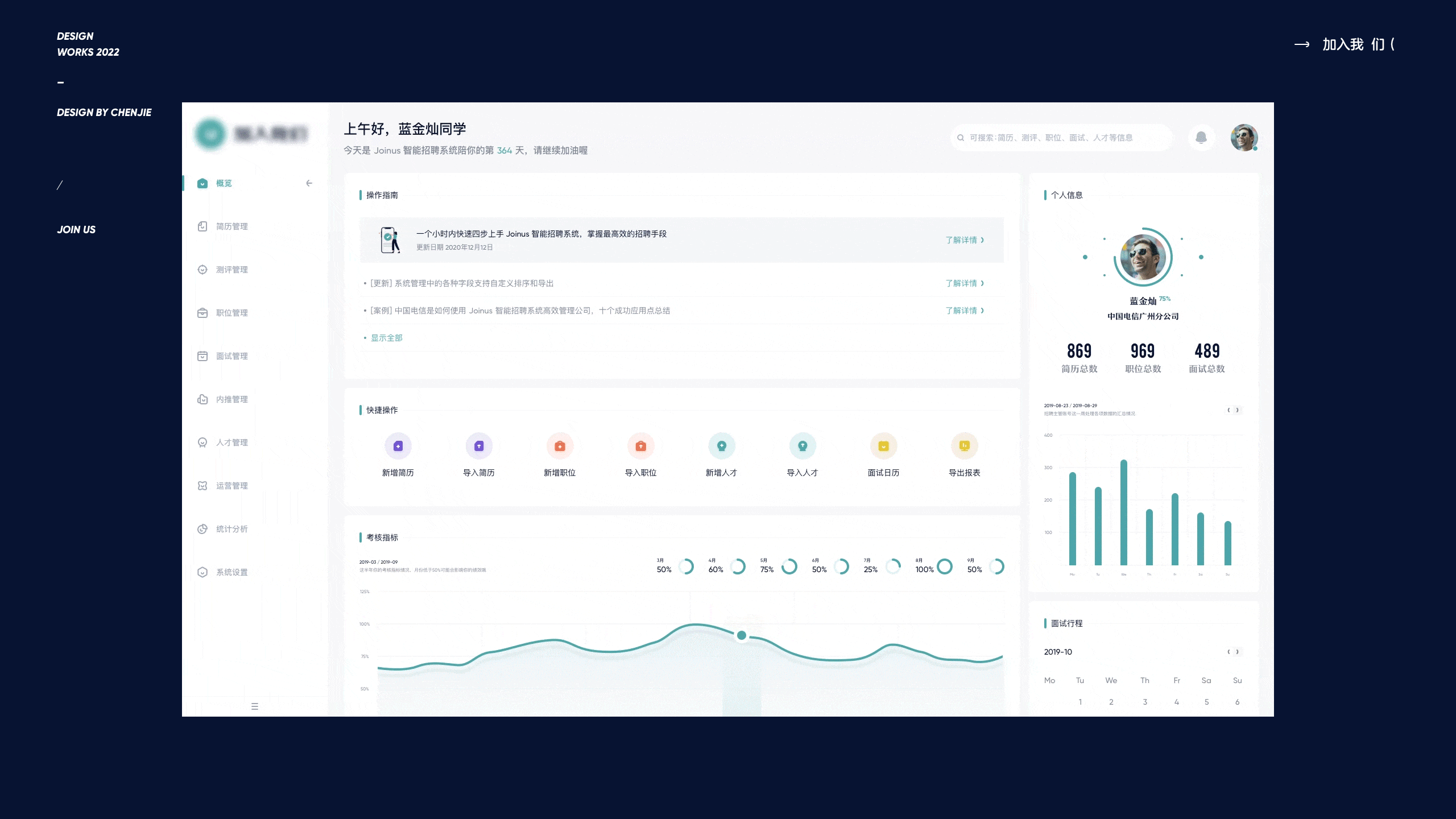1456x819 pixels.
Task: Collapse sidebar with the left arrow
Action: [x=309, y=183]
